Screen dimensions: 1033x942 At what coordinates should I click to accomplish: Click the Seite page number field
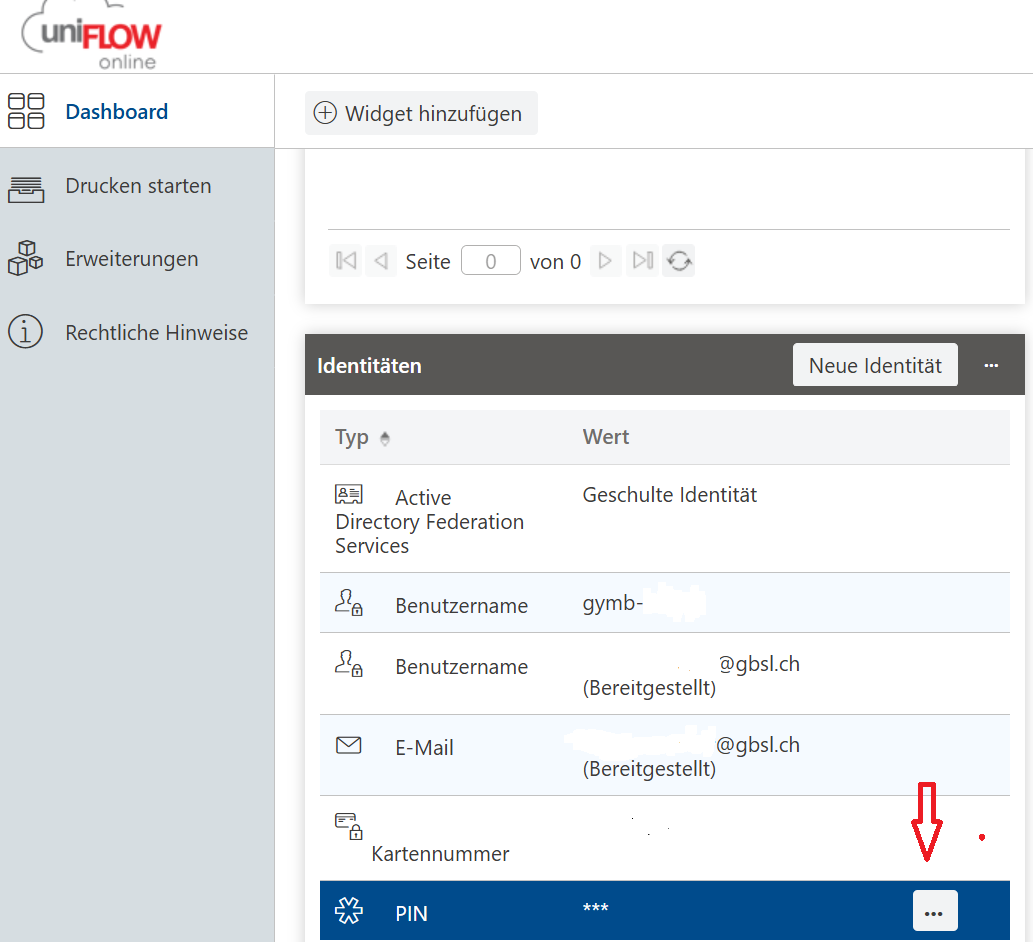pyautogui.click(x=490, y=261)
